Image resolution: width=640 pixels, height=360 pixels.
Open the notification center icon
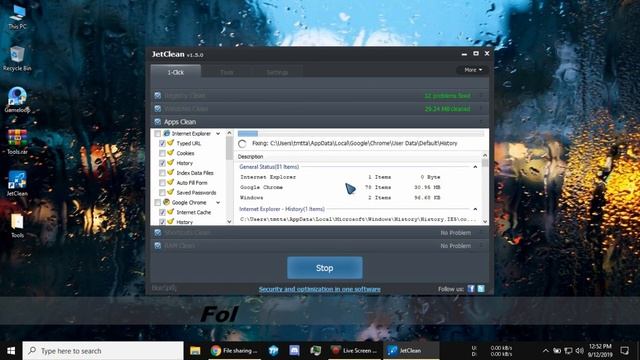(x=624, y=351)
